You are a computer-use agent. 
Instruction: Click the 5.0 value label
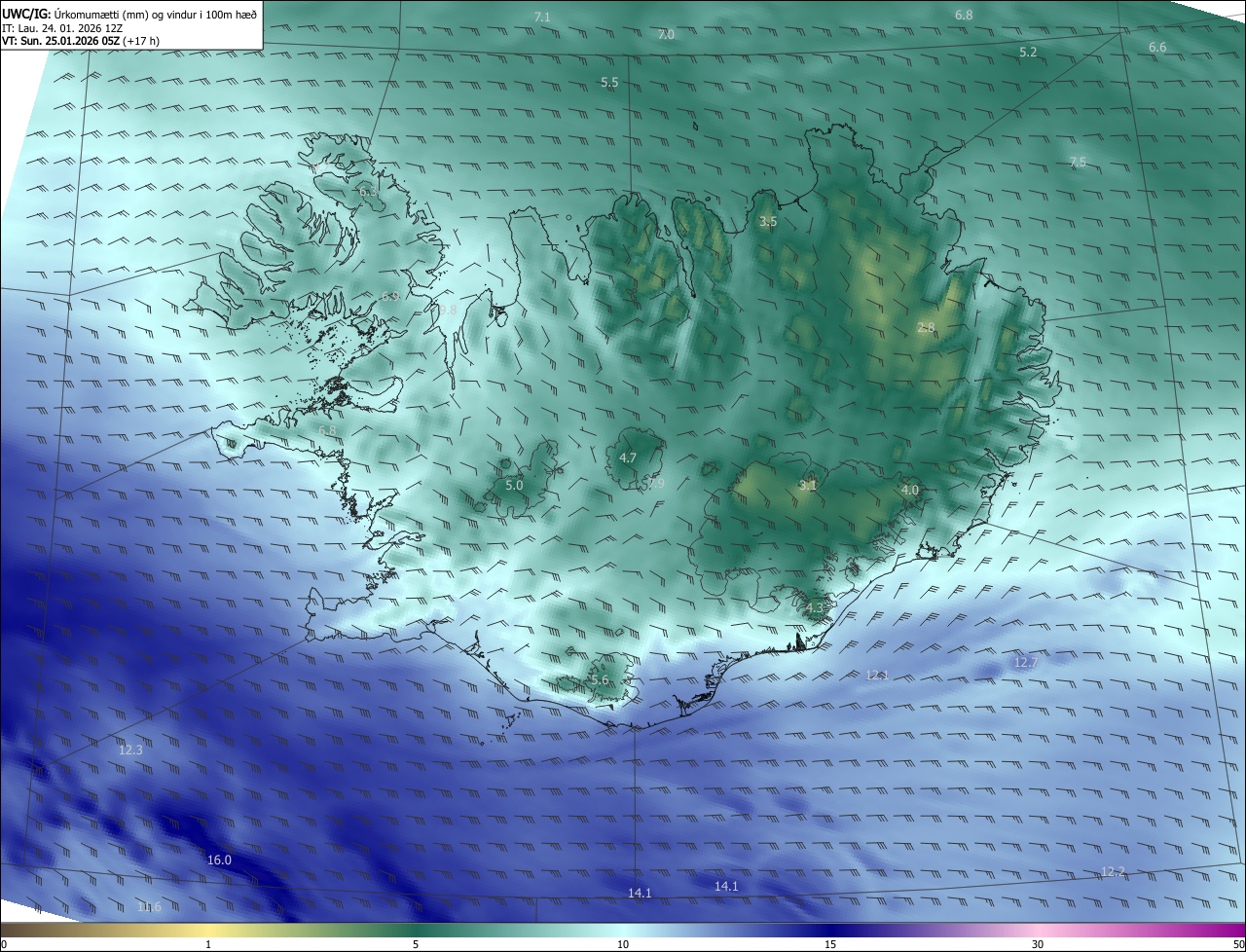pos(514,485)
